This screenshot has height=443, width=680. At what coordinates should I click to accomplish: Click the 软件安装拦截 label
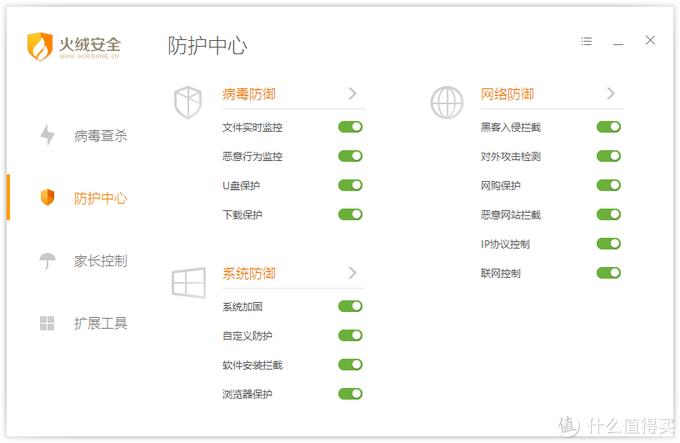click(252, 365)
